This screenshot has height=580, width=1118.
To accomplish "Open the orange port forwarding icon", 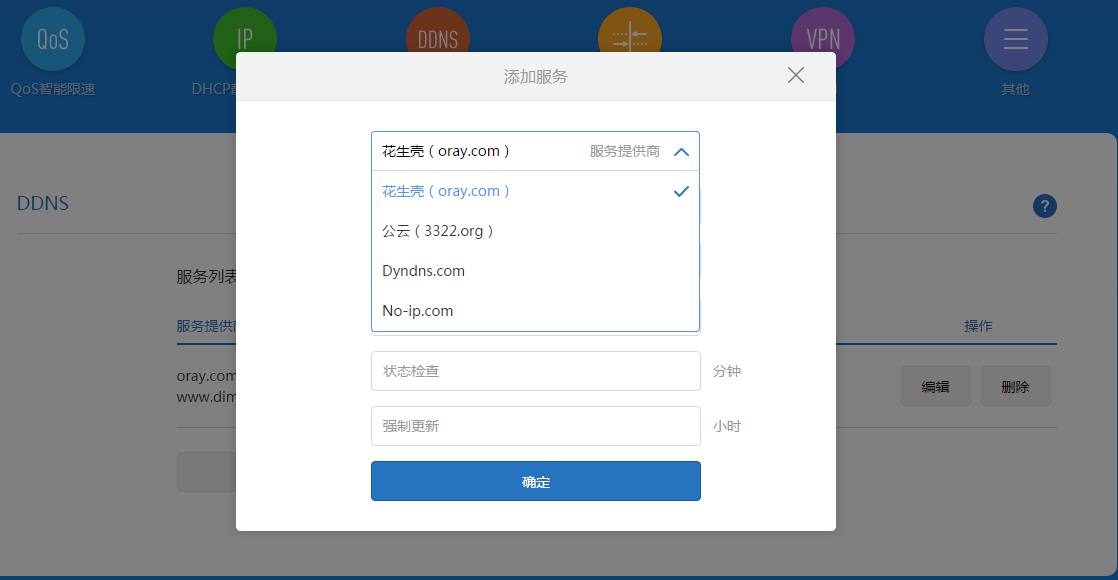I will (x=630, y=30).
